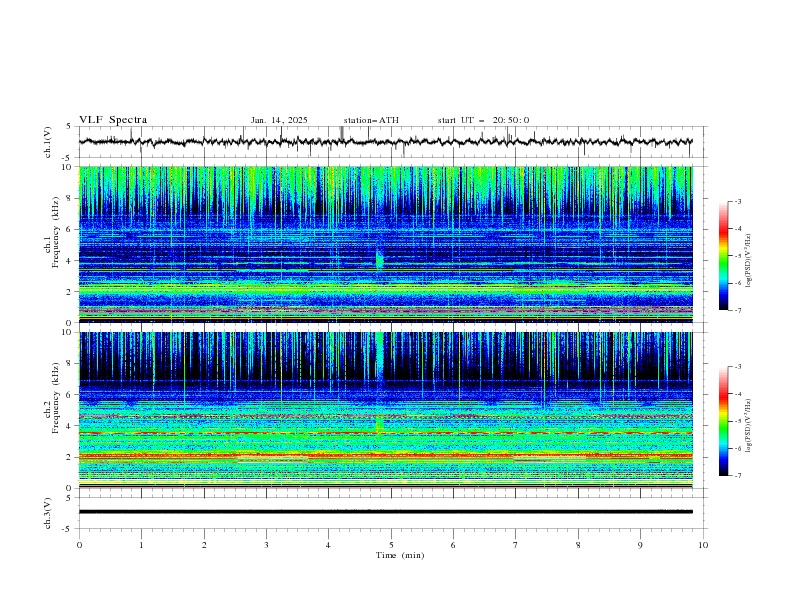Screen dimensions: 792x612
Task: Click the "-3" label on ch.1 colorbar
Action: point(738,201)
